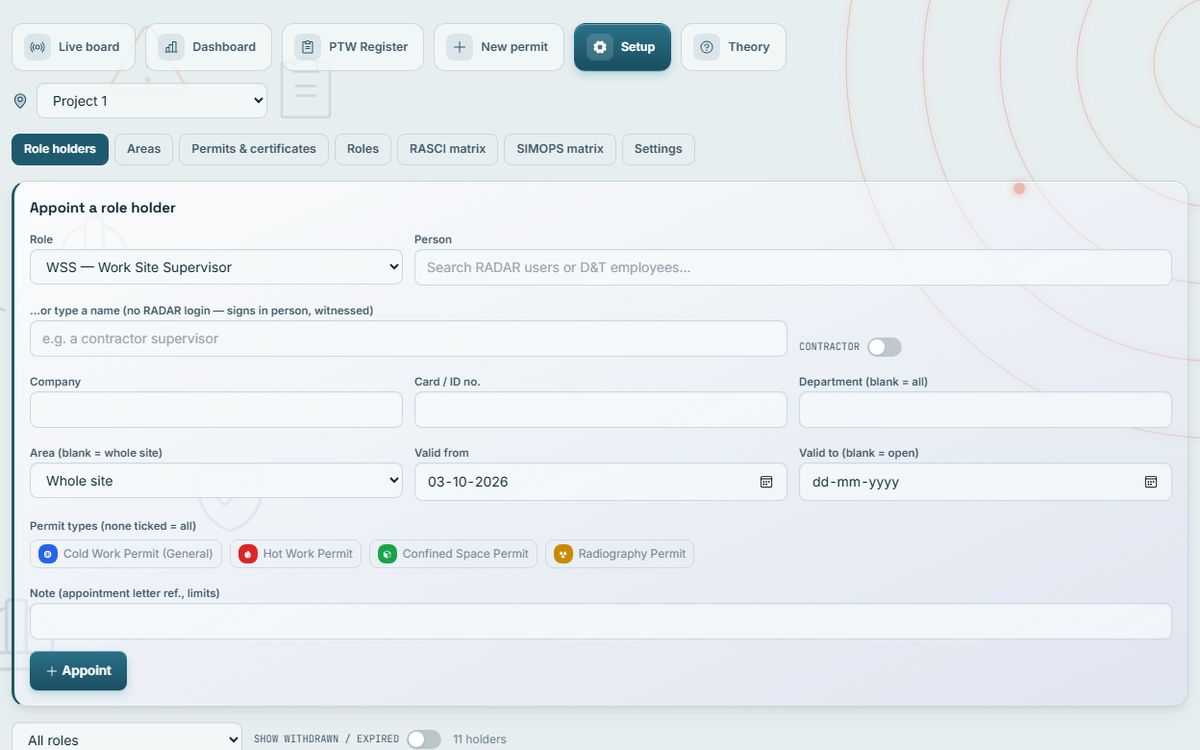Click the Dashboard bar chart icon

(x=171, y=47)
